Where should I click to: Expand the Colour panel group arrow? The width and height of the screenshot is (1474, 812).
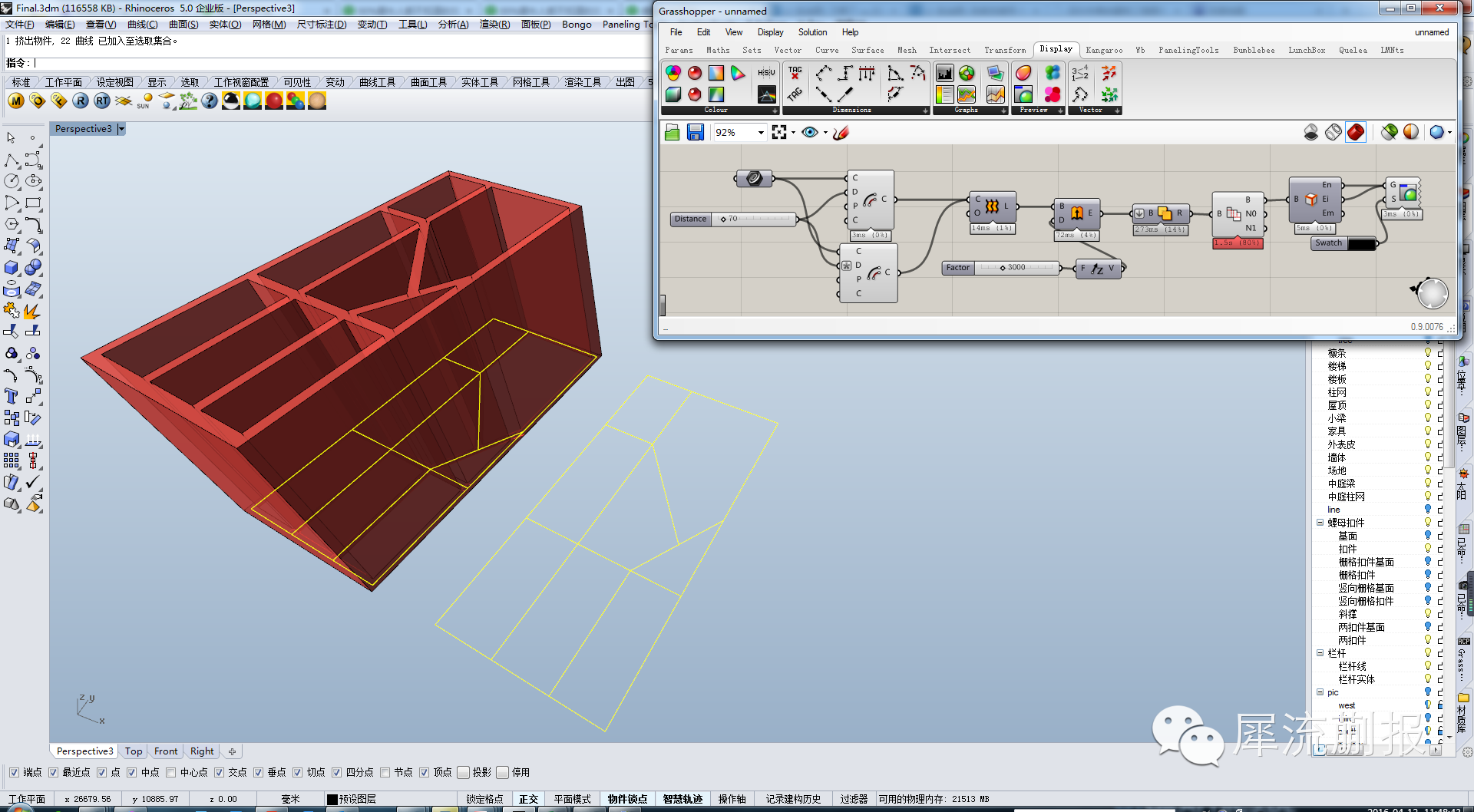[x=775, y=111]
